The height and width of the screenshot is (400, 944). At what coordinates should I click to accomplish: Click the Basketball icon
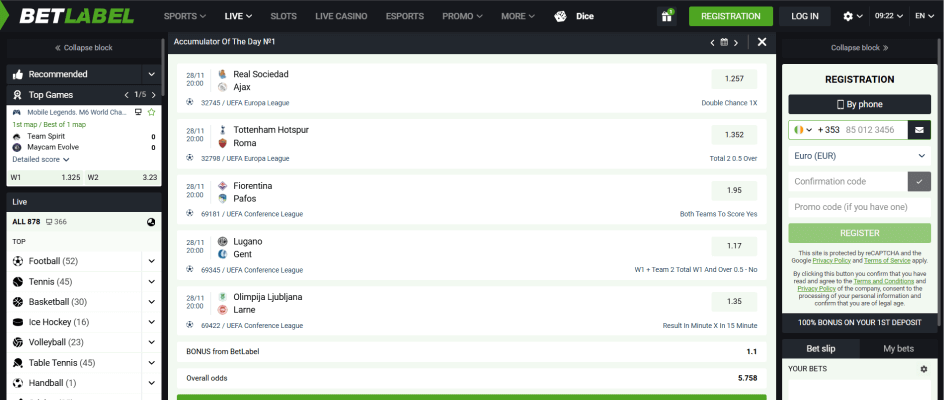17,302
